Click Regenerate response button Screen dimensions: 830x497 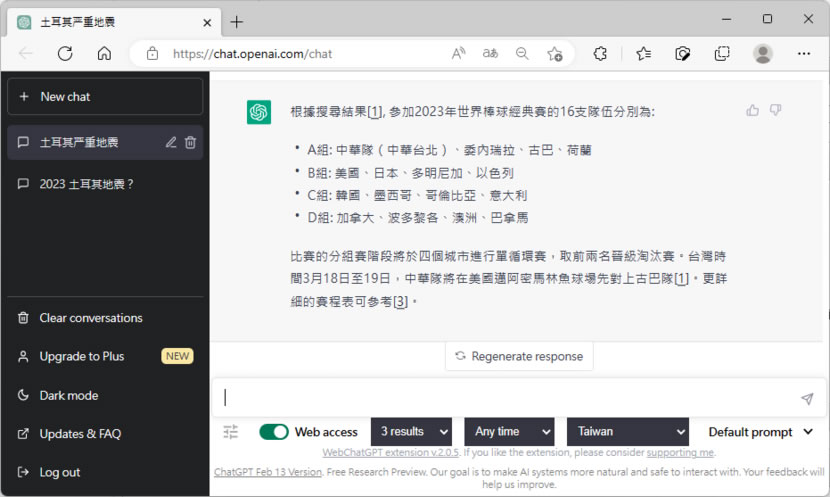click(x=519, y=356)
